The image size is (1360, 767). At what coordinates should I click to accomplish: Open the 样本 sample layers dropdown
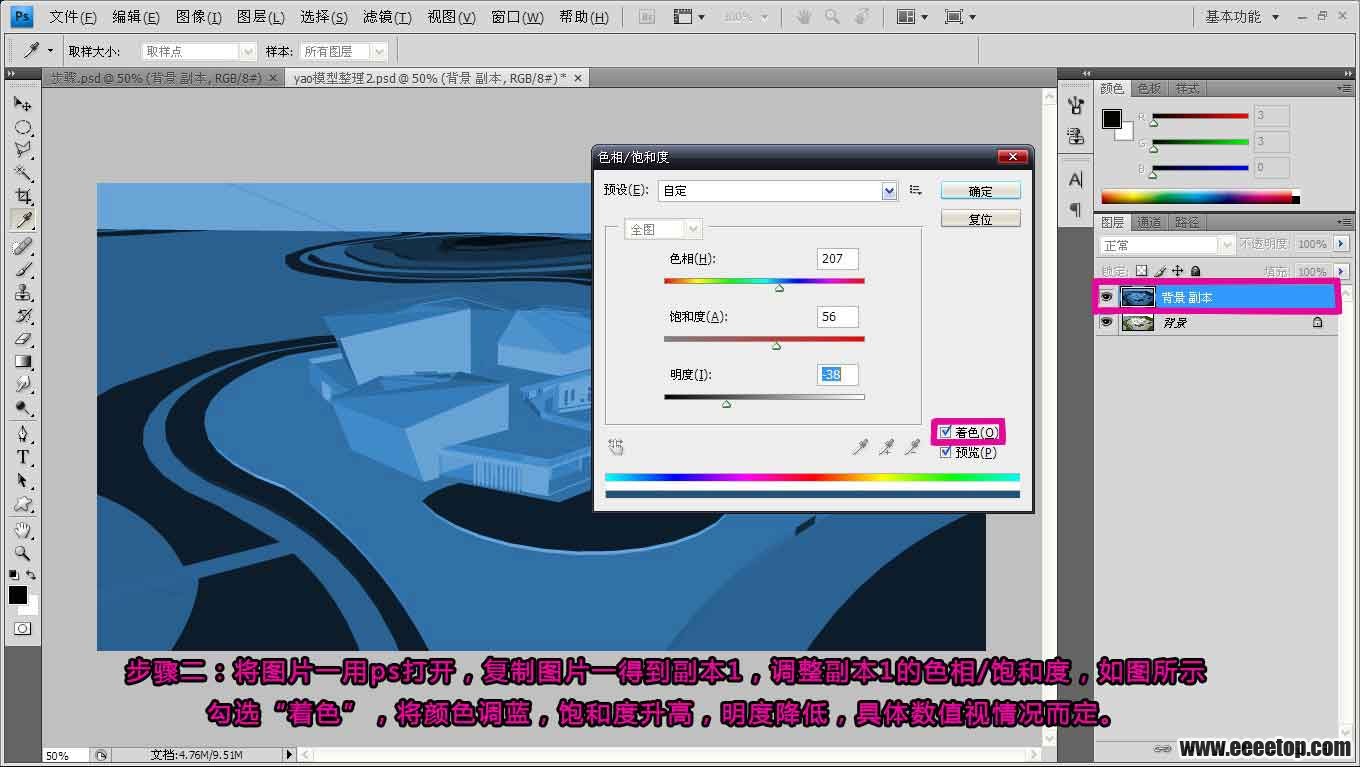click(x=344, y=51)
